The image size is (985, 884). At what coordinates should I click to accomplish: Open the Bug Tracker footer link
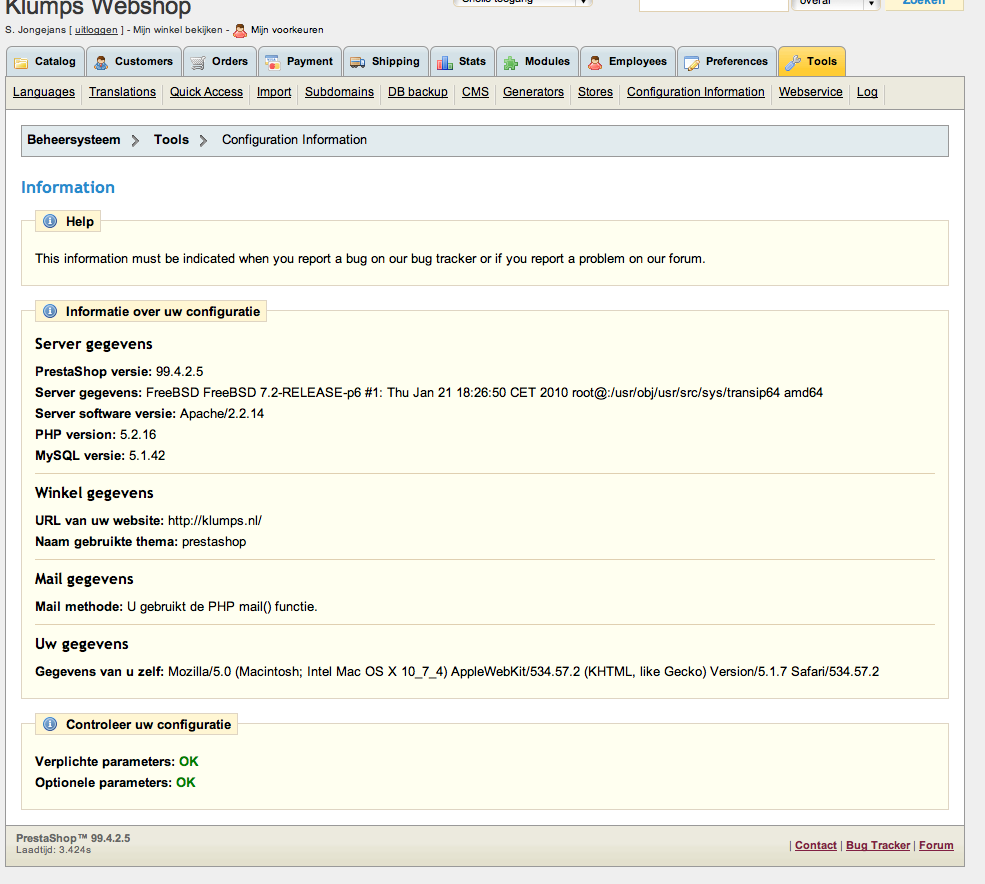[x=878, y=845]
